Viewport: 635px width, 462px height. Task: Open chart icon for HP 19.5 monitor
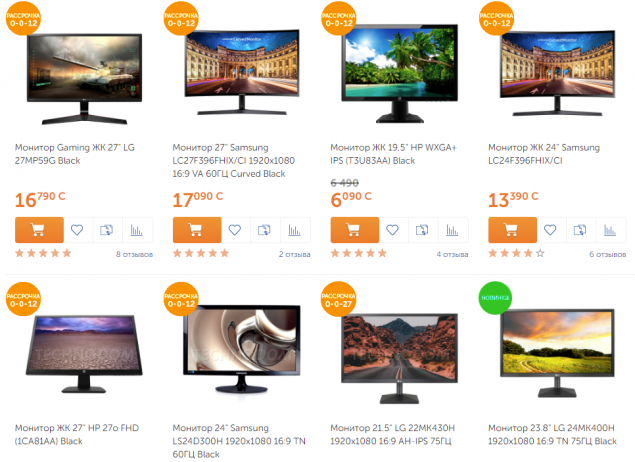[x=452, y=230]
